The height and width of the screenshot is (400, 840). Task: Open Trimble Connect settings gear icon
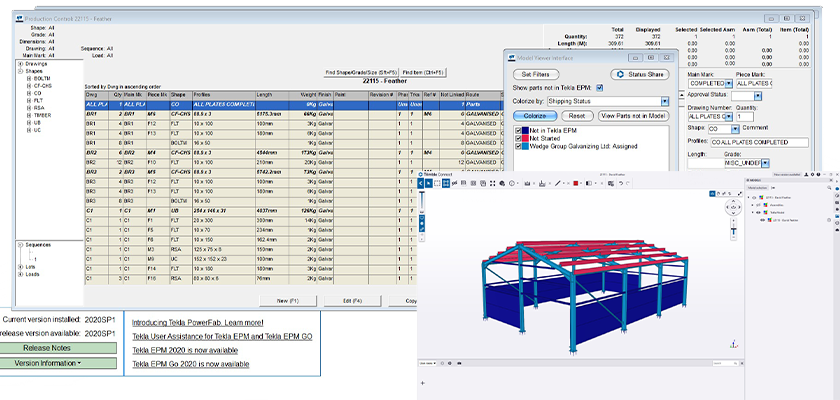tap(813, 175)
